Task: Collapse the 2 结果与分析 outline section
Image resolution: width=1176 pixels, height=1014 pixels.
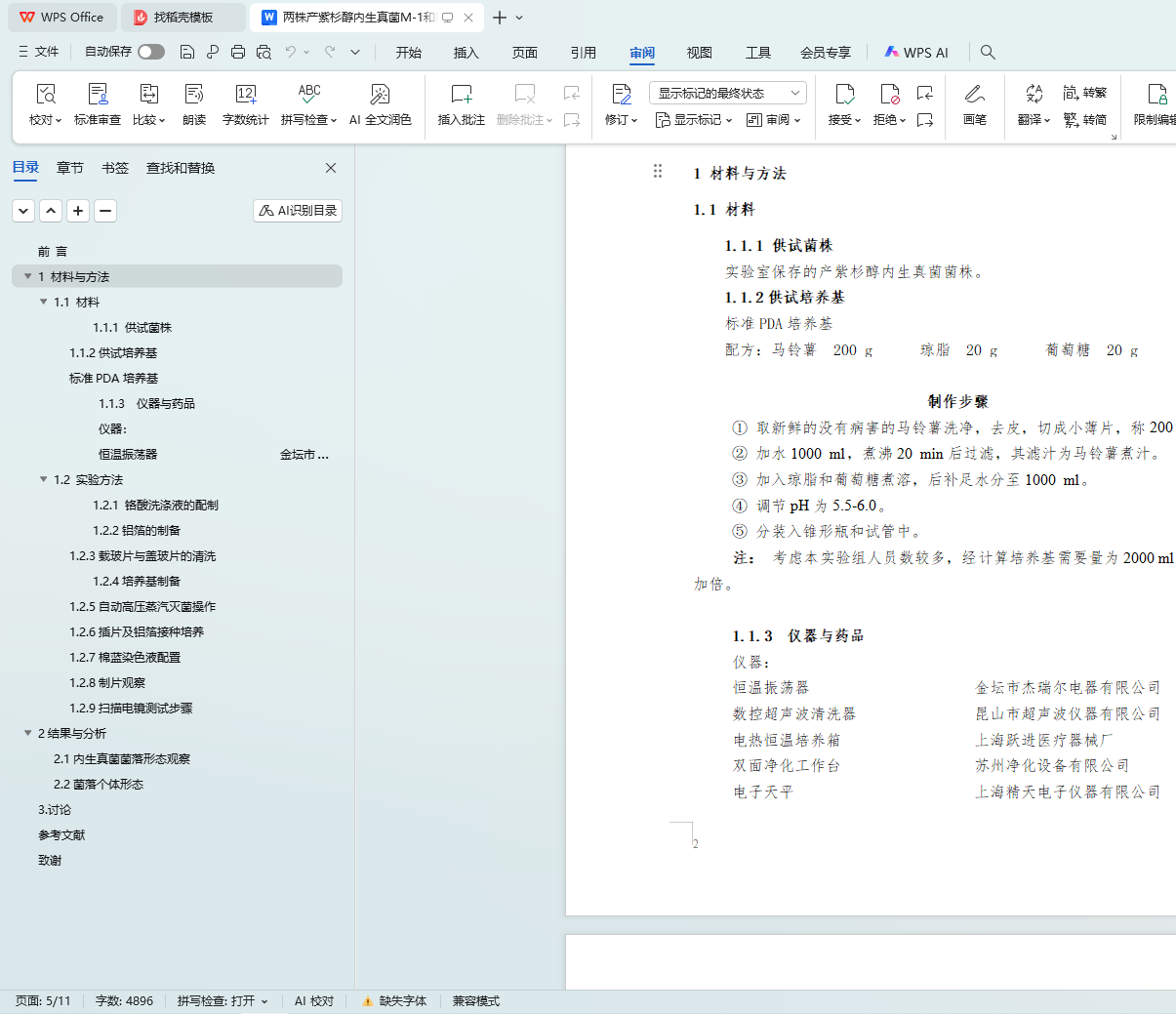Action: click(x=28, y=734)
